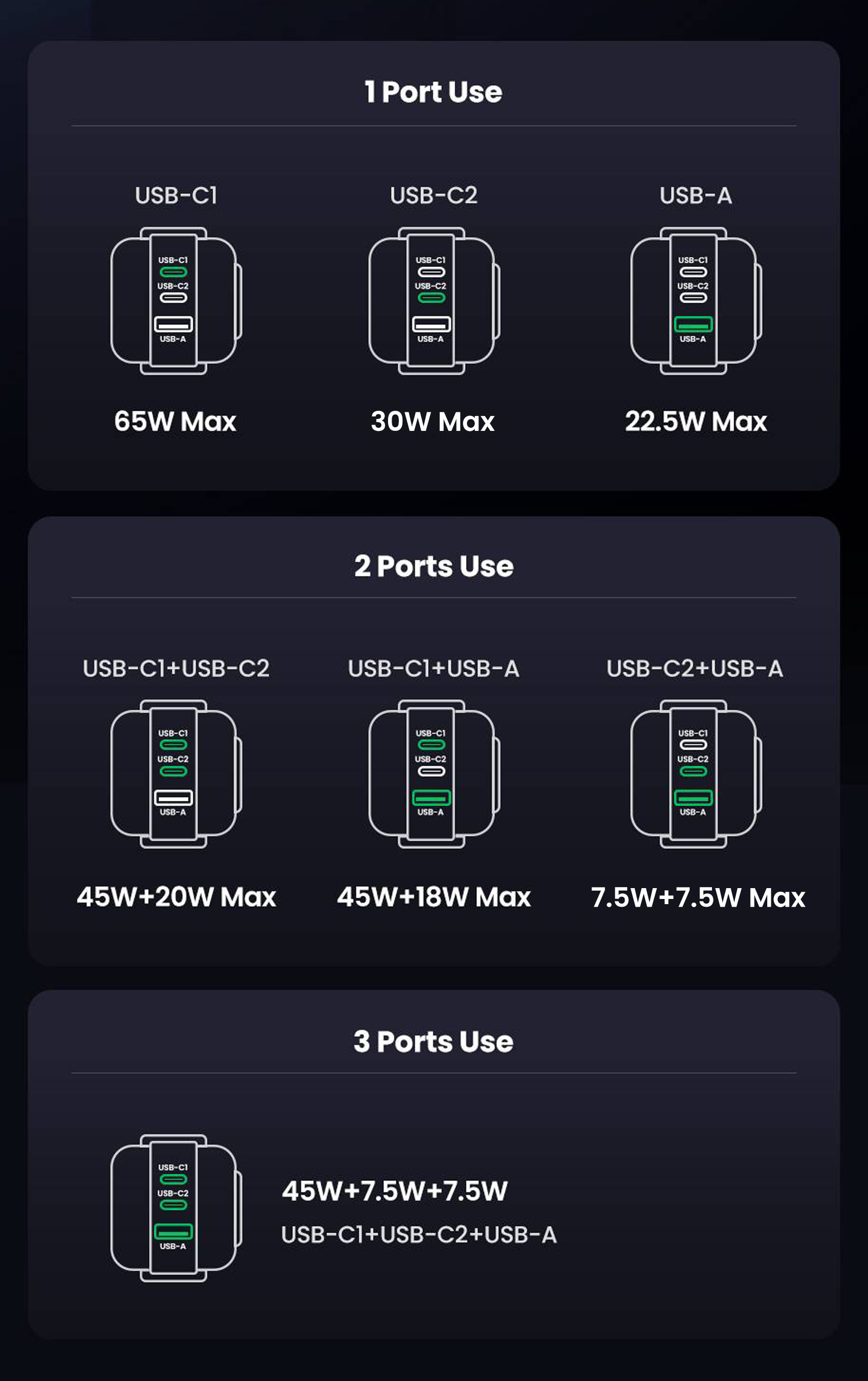Image resolution: width=868 pixels, height=1381 pixels.
Task: Click the "USB-C2+USB-A" label
Action: [695, 669]
